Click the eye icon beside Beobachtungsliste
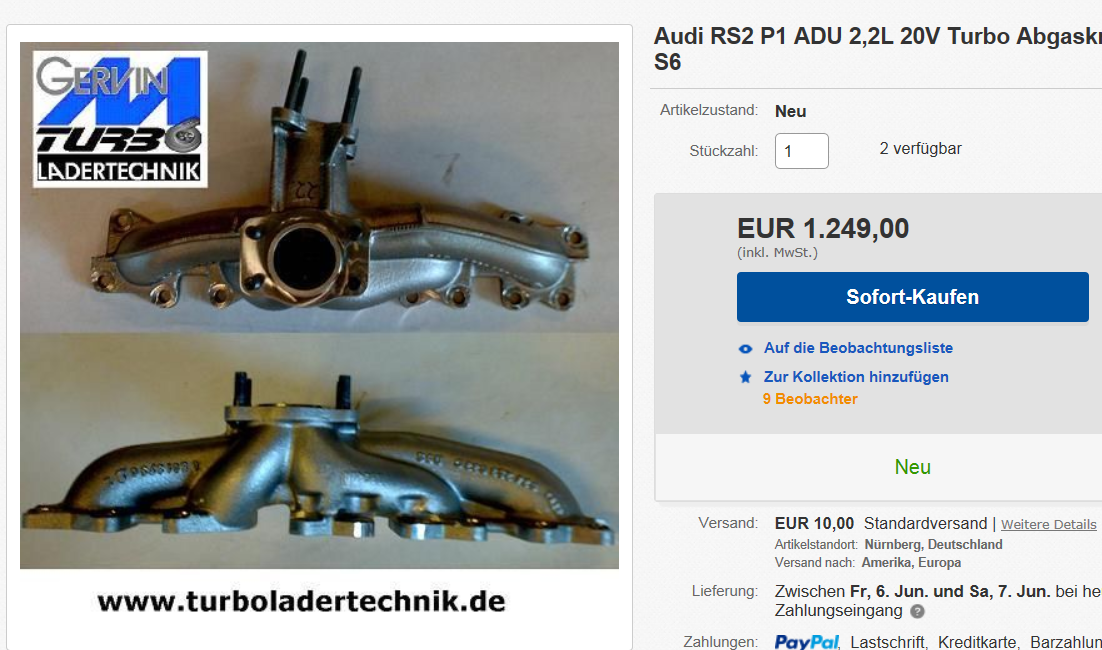The image size is (1102, 650). click(745, 349)
